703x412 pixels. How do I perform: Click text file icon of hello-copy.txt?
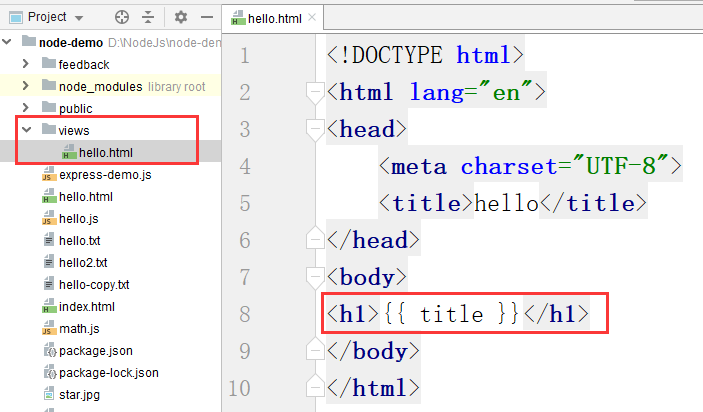point(49,284)
